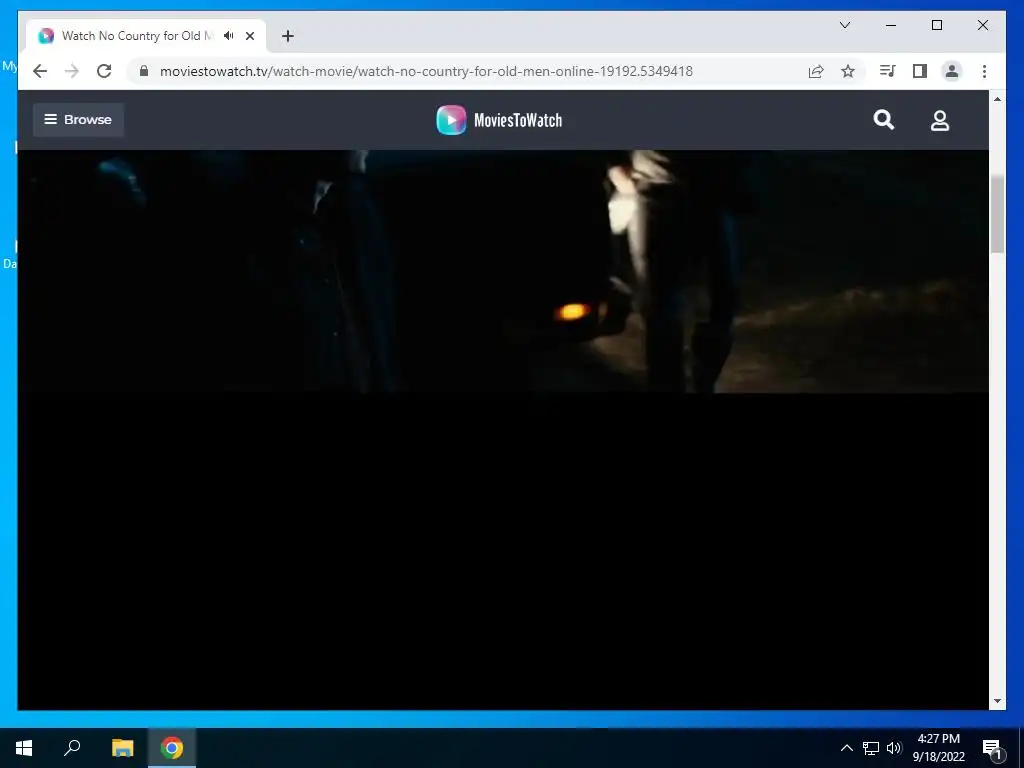Click the address bar URL
Screen dimensions: 1024x768
(426, 71)
